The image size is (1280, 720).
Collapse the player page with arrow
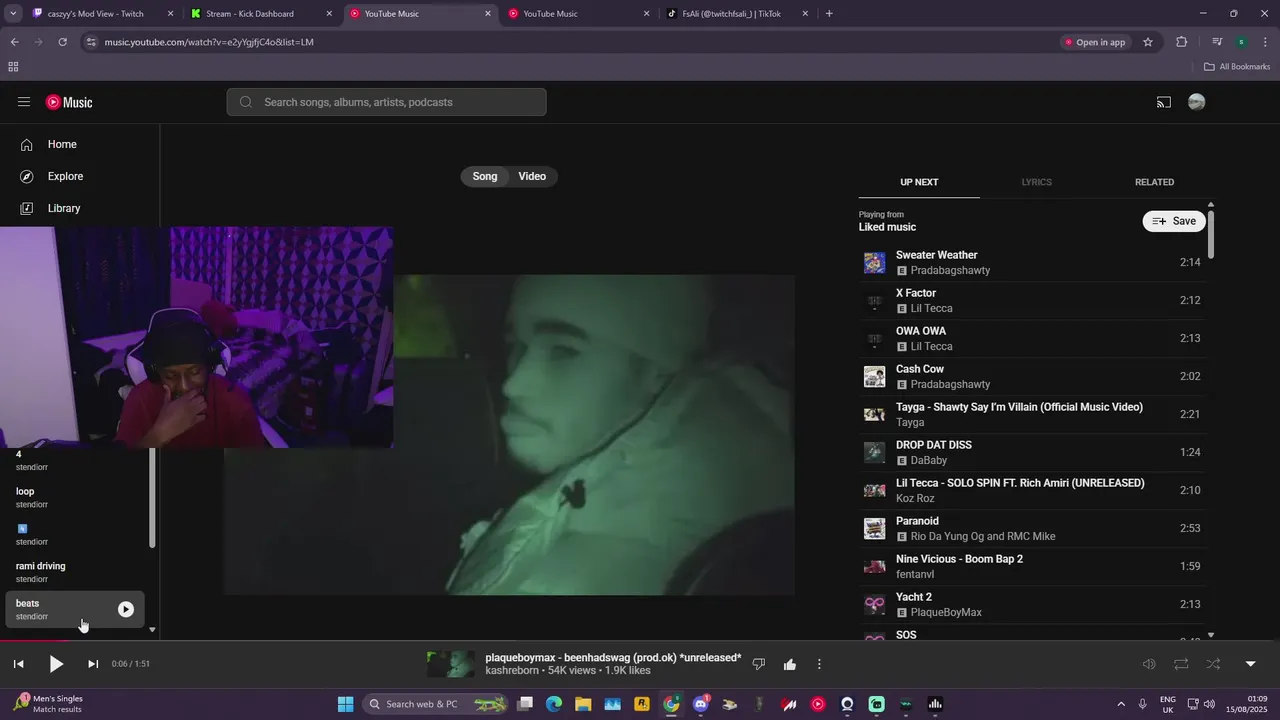(1250, 664)
